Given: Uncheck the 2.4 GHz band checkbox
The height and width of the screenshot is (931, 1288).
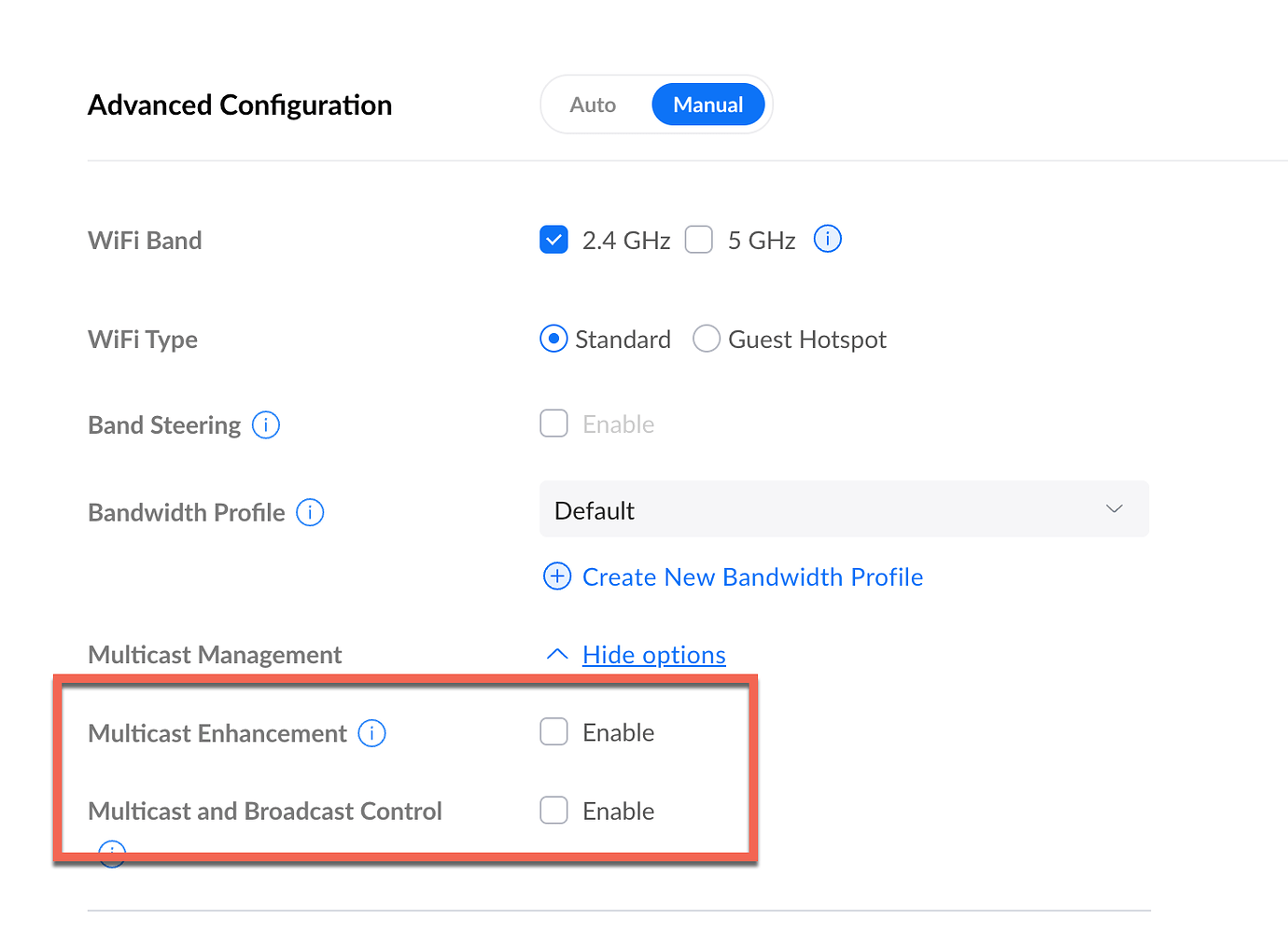Looking at the screenshot, I should (x=553, y=240).
